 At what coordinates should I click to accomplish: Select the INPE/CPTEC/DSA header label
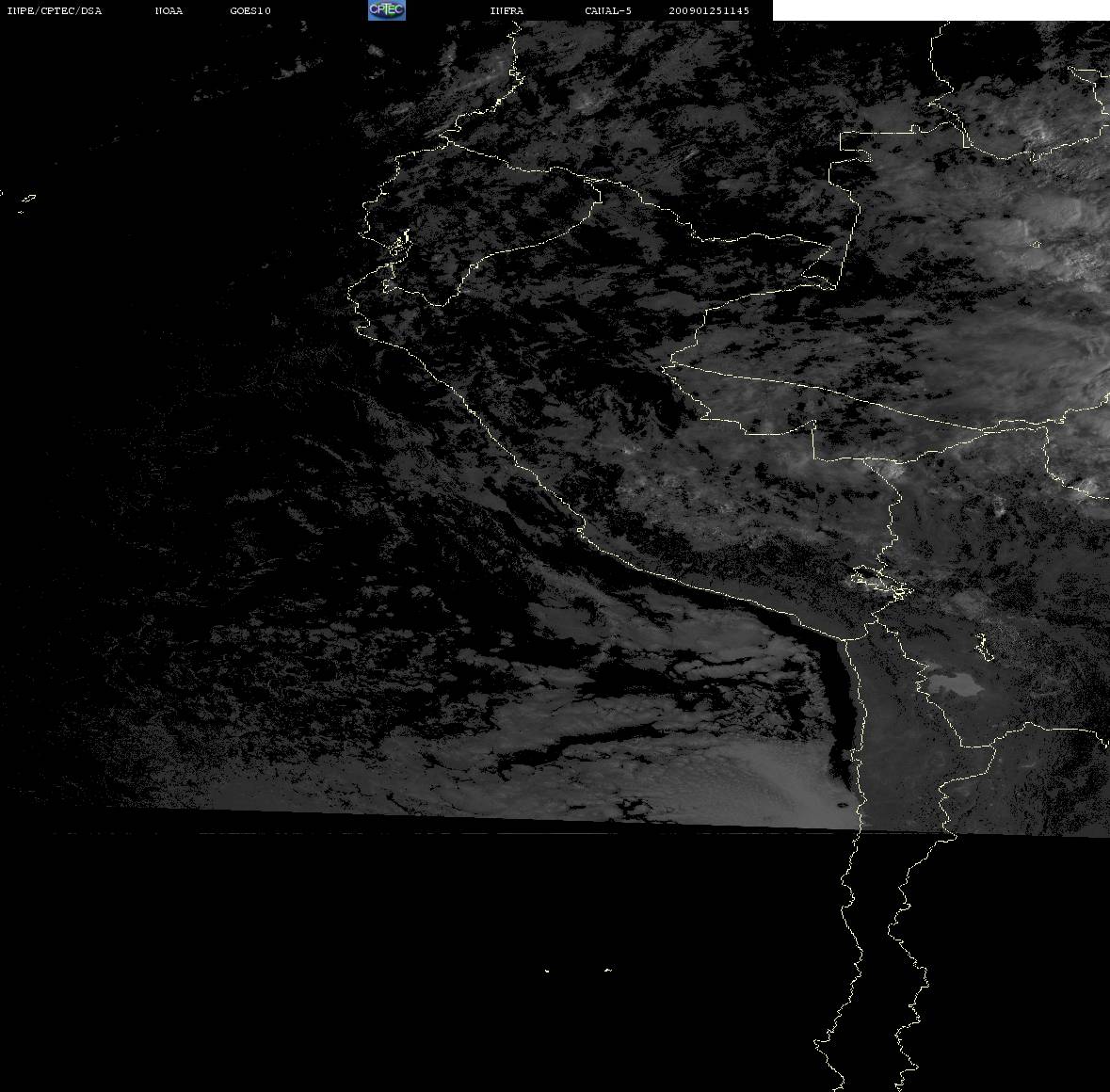click(x=54, y=10)
